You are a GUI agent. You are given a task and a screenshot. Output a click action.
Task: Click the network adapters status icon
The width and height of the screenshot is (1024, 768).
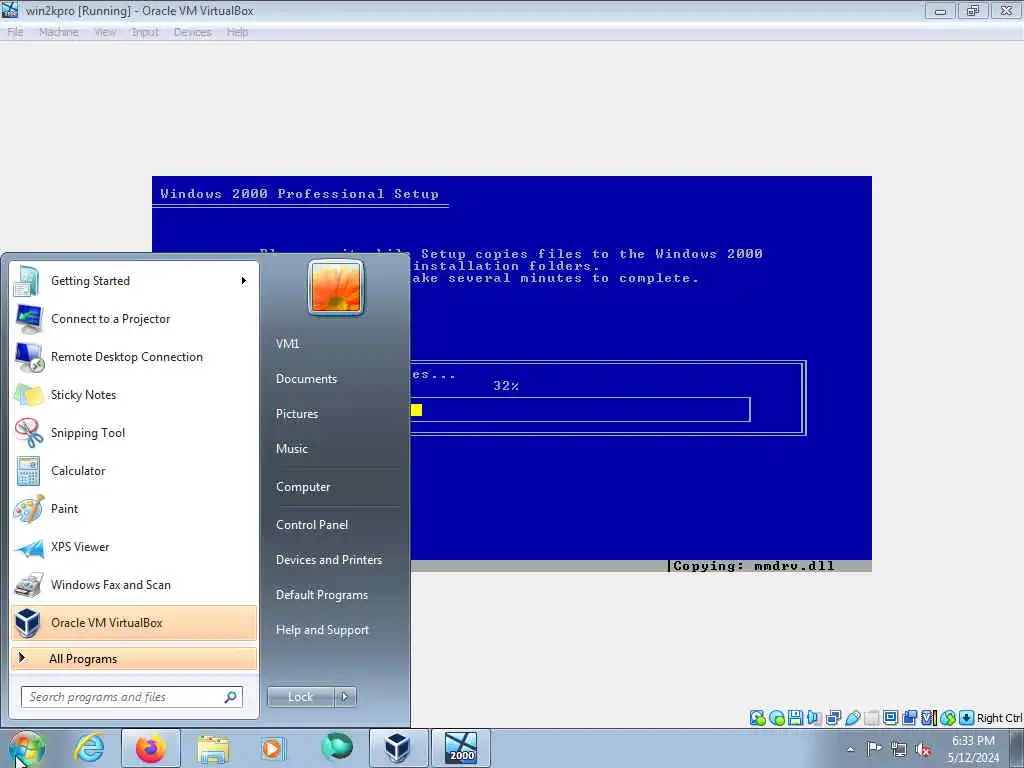pyautogui.click(x=833, y=718)
